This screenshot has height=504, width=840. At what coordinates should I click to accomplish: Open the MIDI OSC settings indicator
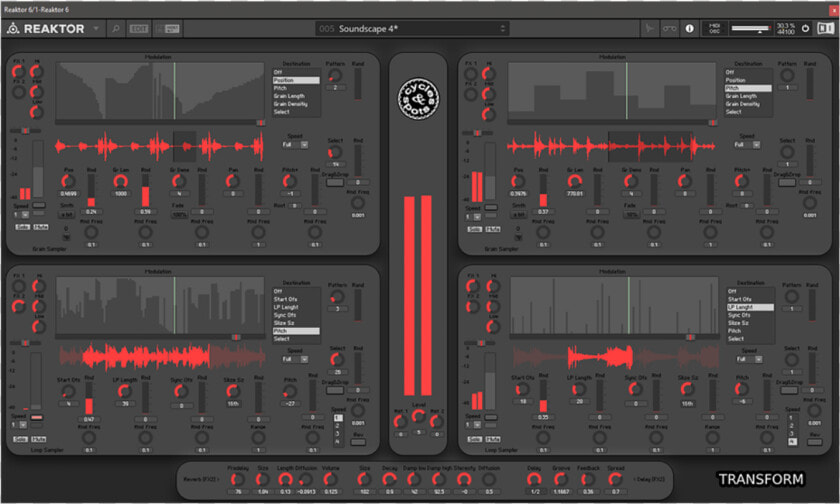pos(715,29)
